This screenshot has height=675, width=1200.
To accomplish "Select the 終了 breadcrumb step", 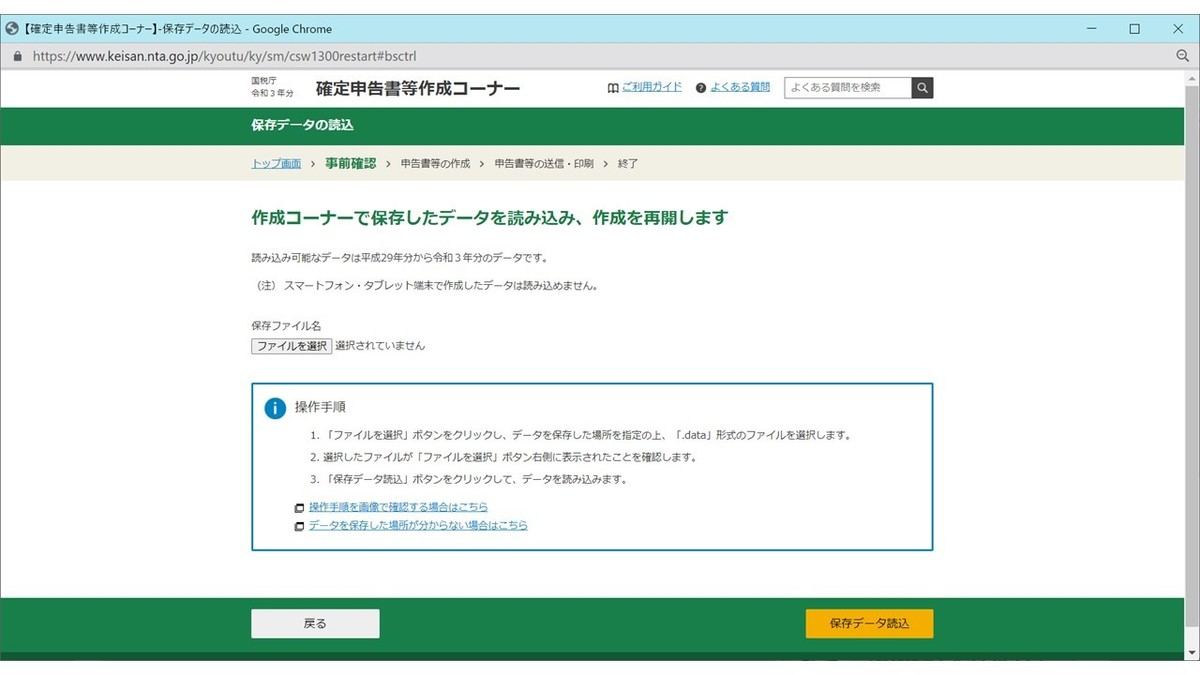I will click(628, 163).
